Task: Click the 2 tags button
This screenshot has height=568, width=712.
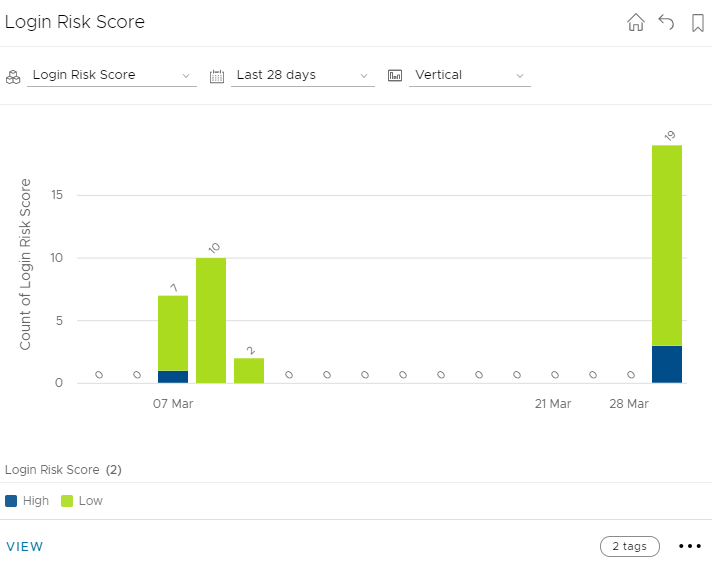Action: click(x=630, y=546)
